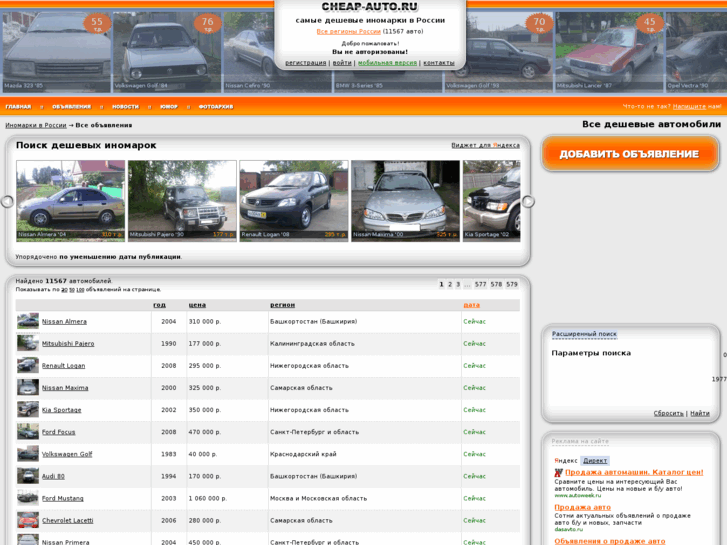This screenshot has height=545, width=727.
Task: Open the Volkswagen Golf row thumbnail
Action: coord(28,454)
